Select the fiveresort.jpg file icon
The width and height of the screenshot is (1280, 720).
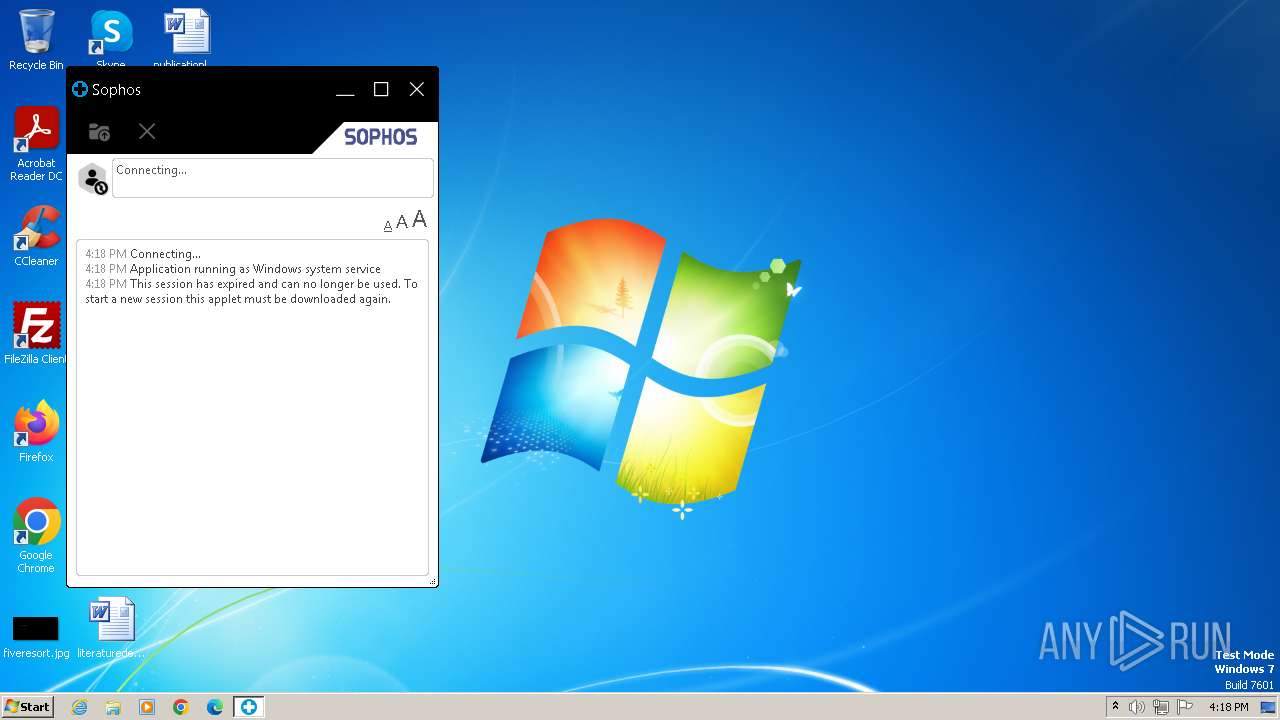point(36,636)
